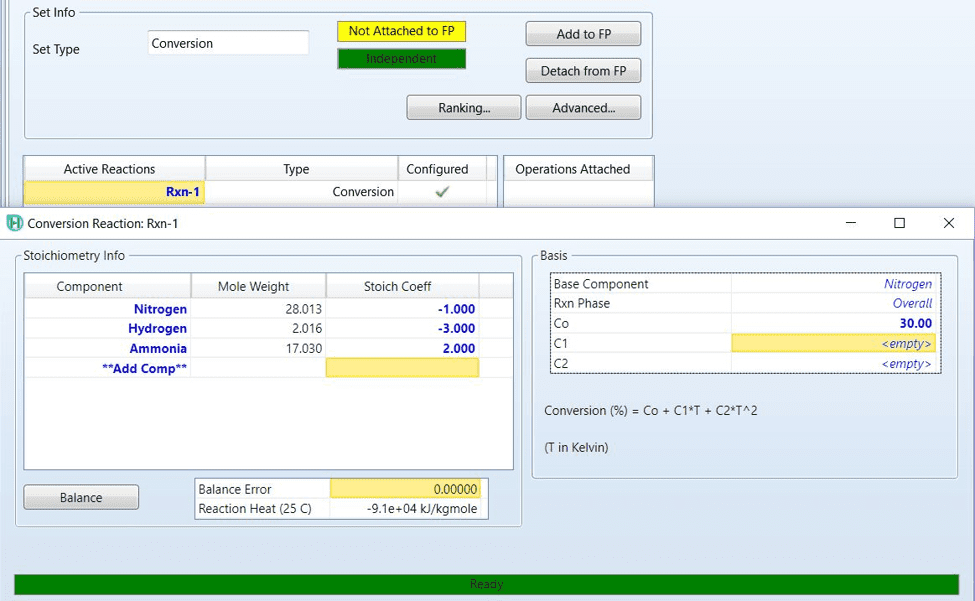The height and width of the screenshot is (601, 975).
Task: Click the Add to FP button
Action: click(x=583, y=34)
